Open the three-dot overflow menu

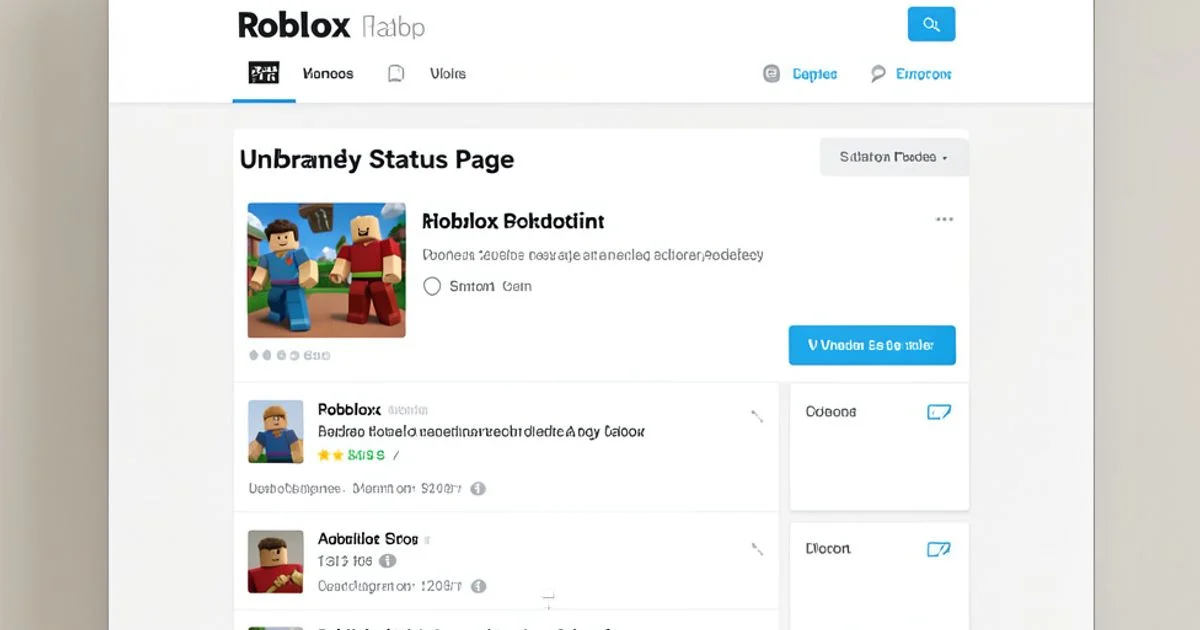click(x=944, y=218)
